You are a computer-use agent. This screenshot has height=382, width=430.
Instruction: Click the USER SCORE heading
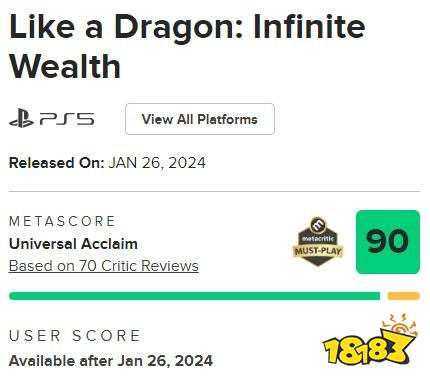75,336
